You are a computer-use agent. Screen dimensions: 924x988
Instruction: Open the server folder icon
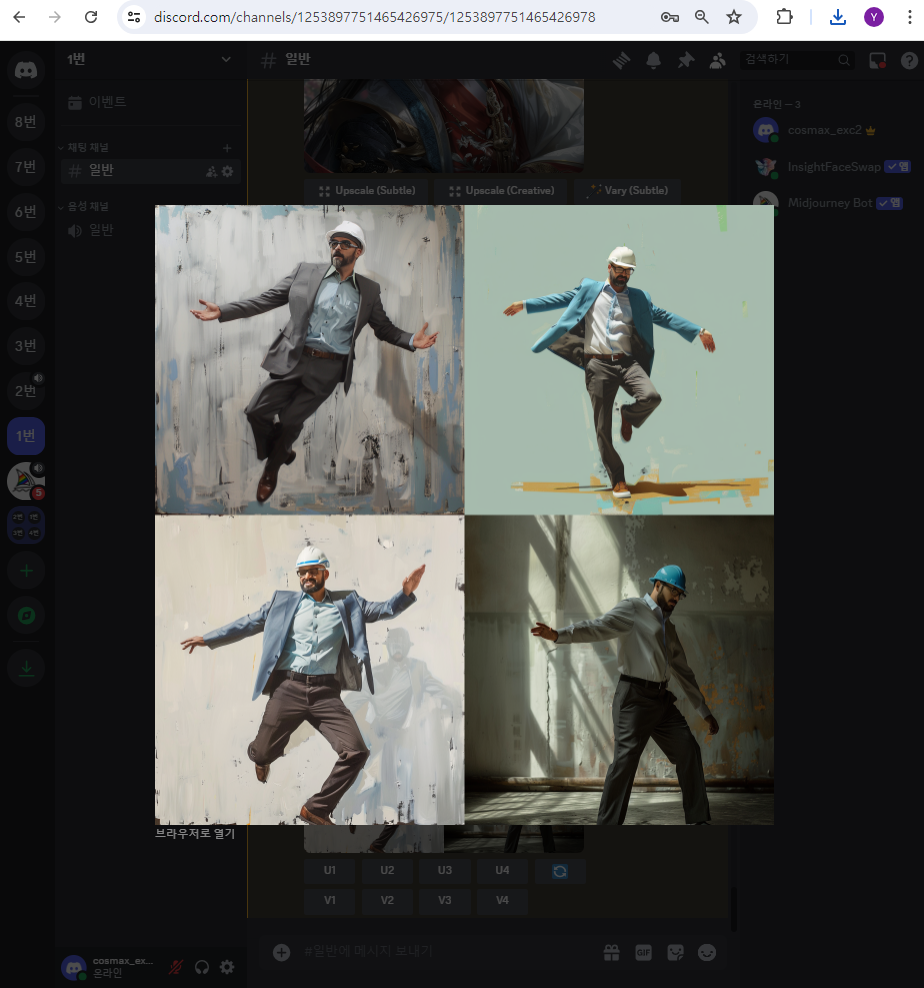coord(26,525)
